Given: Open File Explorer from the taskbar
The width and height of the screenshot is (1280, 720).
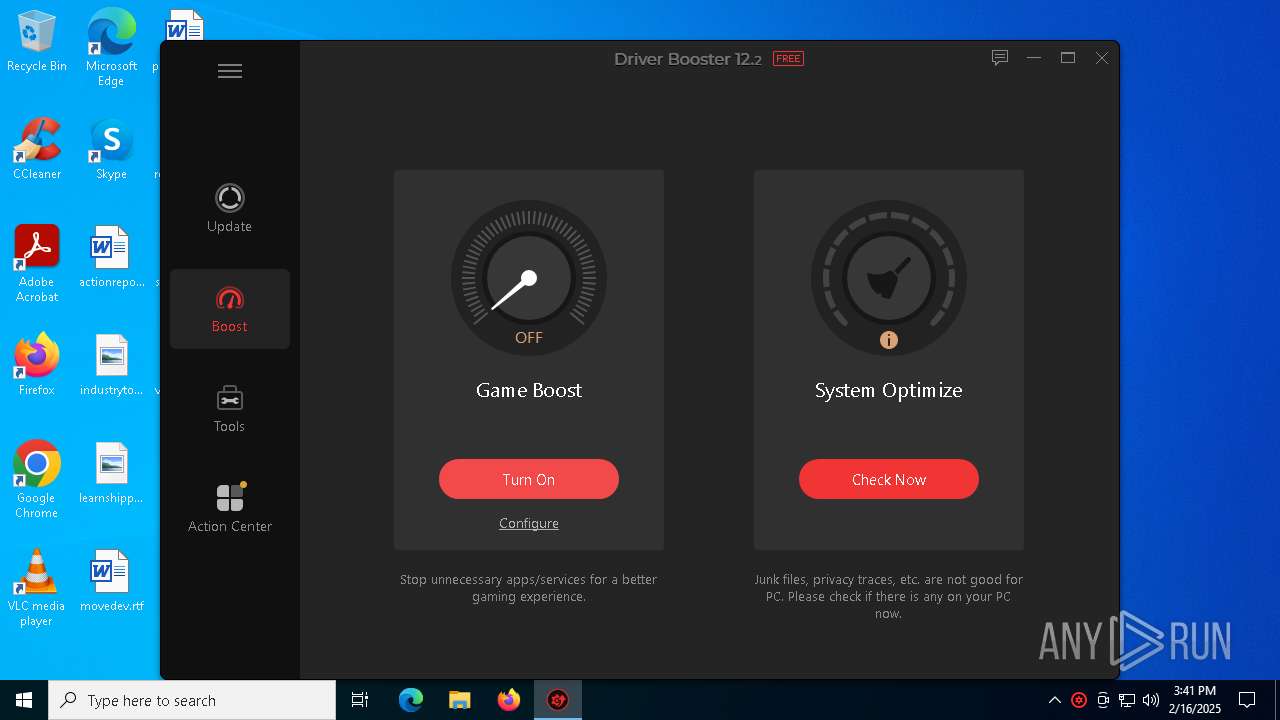Looking at the screenshot, I should tap(459, 700).
